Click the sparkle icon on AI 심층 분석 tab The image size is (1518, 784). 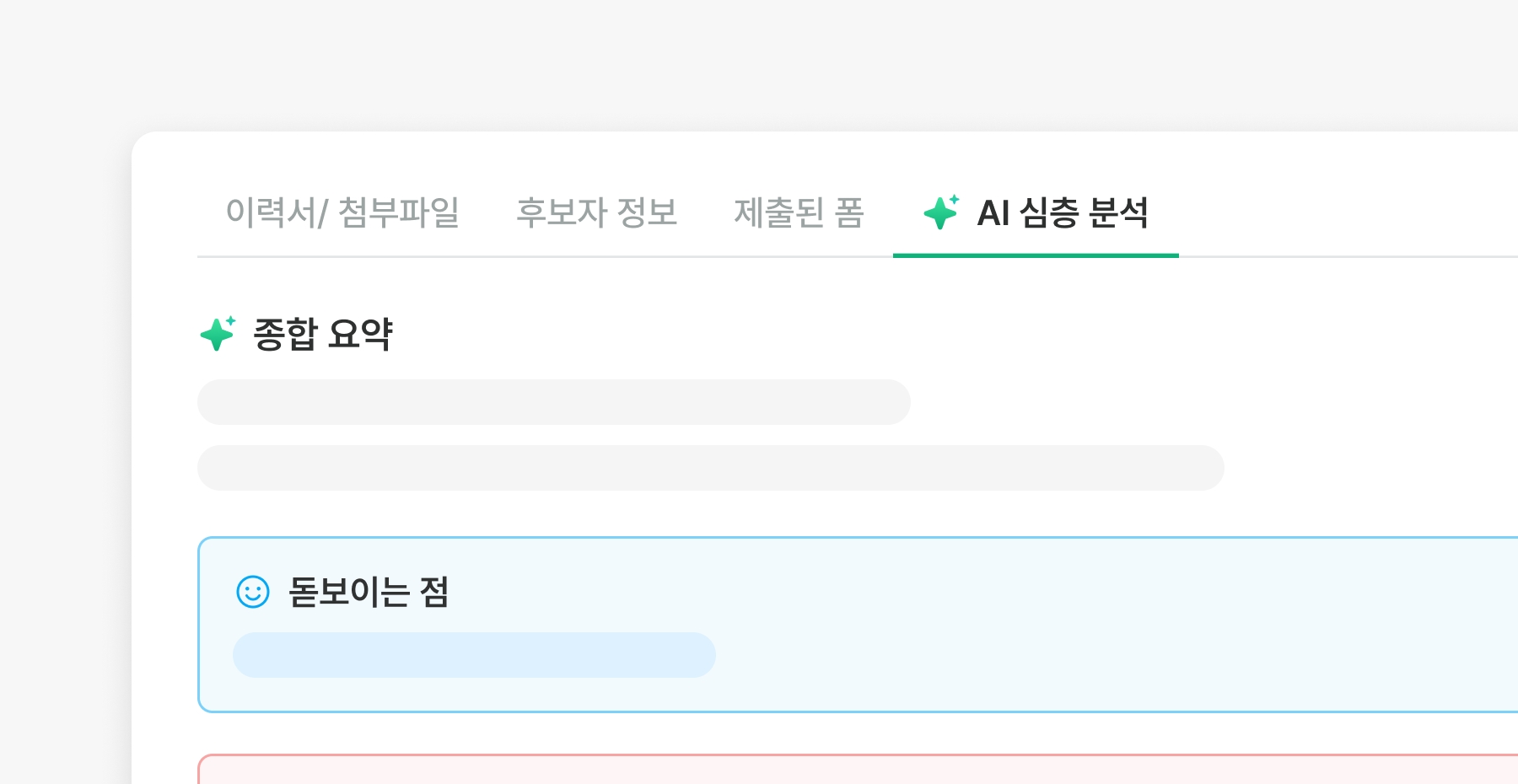[941, 212]
